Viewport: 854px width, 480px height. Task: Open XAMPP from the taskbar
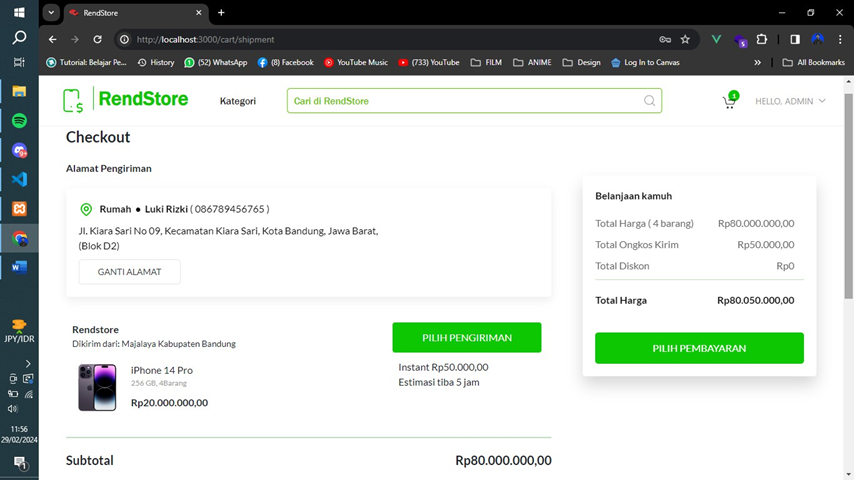[19, 209]
